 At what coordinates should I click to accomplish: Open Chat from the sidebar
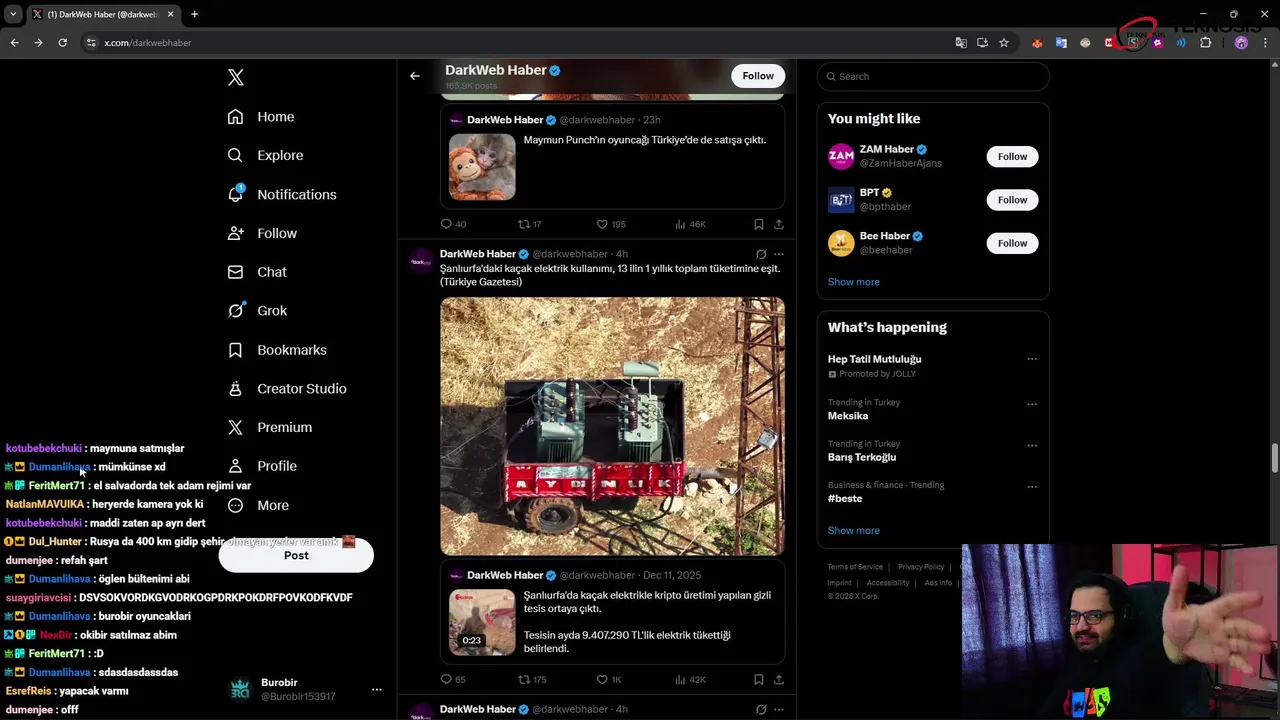pyautogui.click(x=257, y=272)
